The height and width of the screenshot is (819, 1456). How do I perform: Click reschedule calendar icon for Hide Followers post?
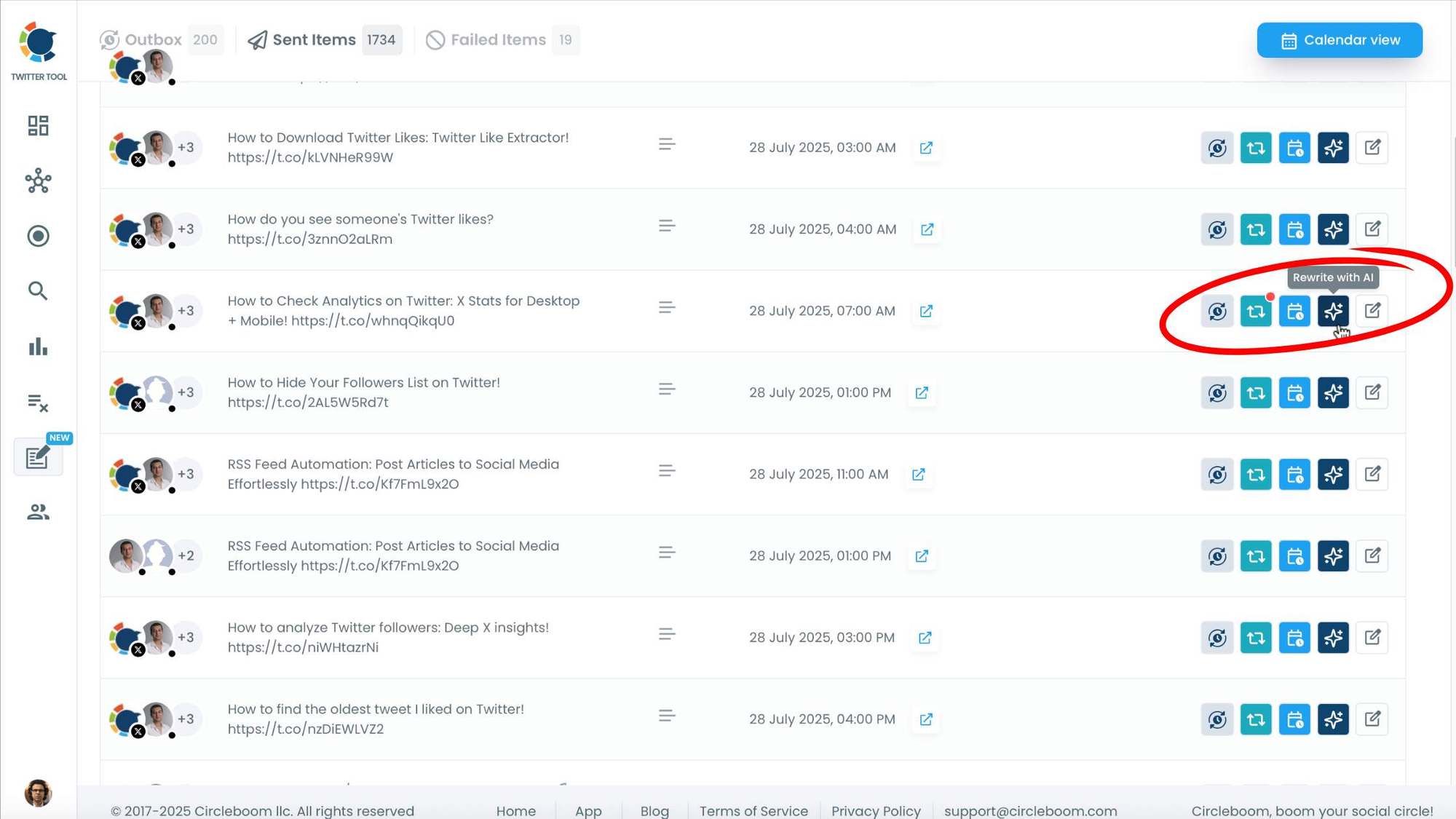tap(1294, 393)
